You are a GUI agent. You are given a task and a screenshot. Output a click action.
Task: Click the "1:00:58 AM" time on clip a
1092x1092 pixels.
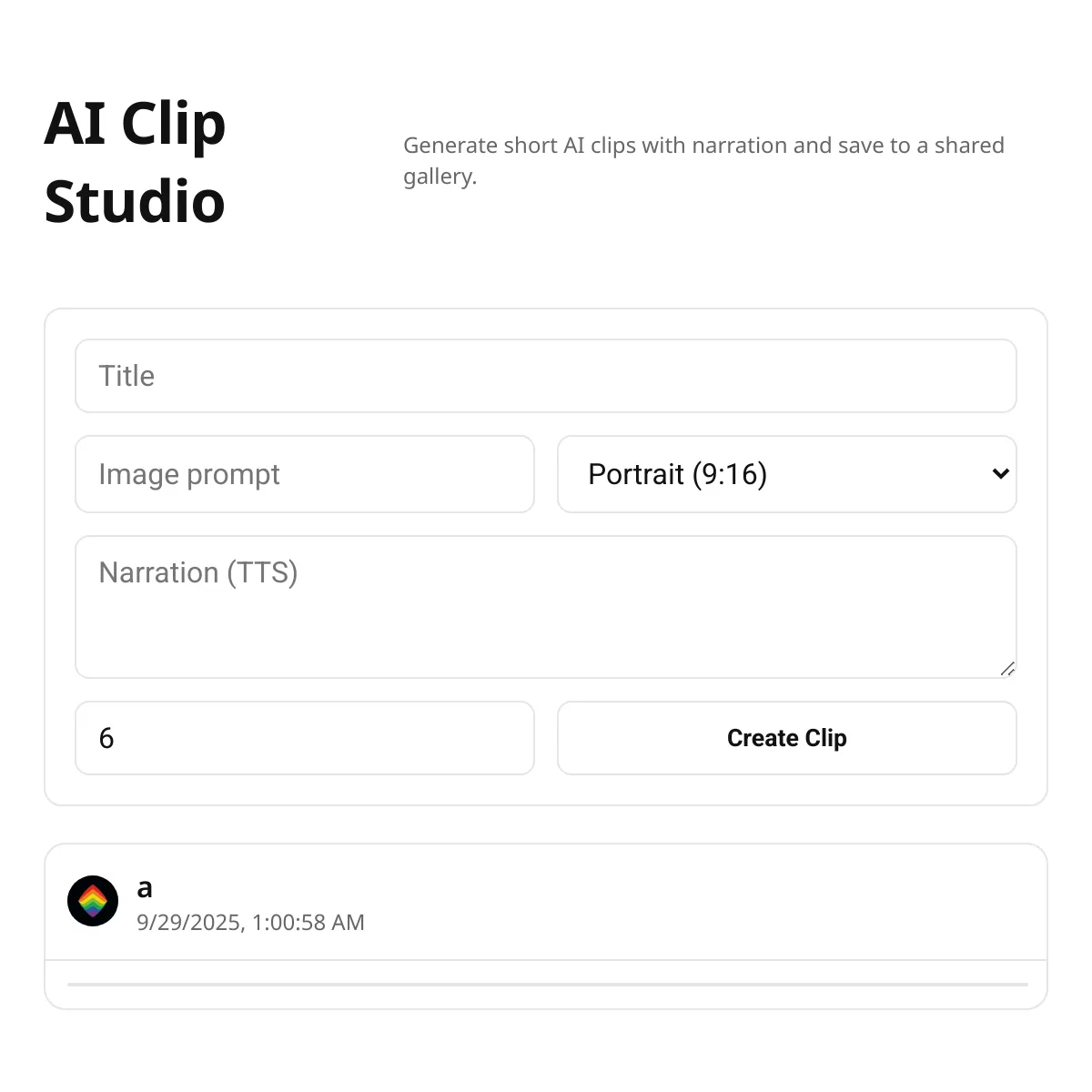point(308,923)
